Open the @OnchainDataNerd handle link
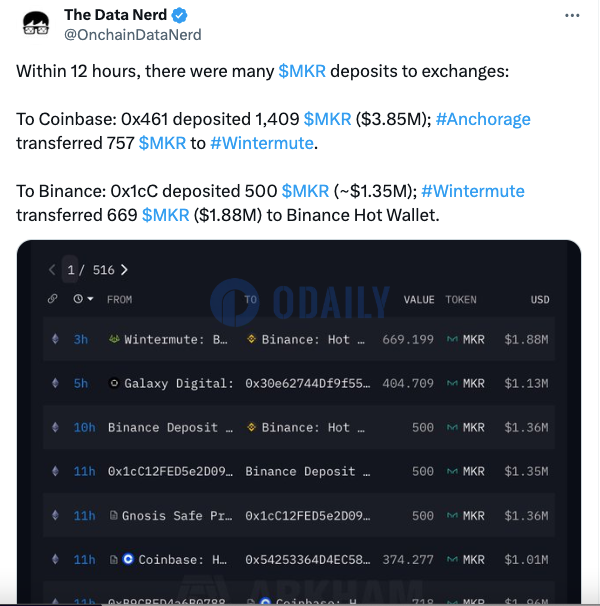 (x=133, y=35)
